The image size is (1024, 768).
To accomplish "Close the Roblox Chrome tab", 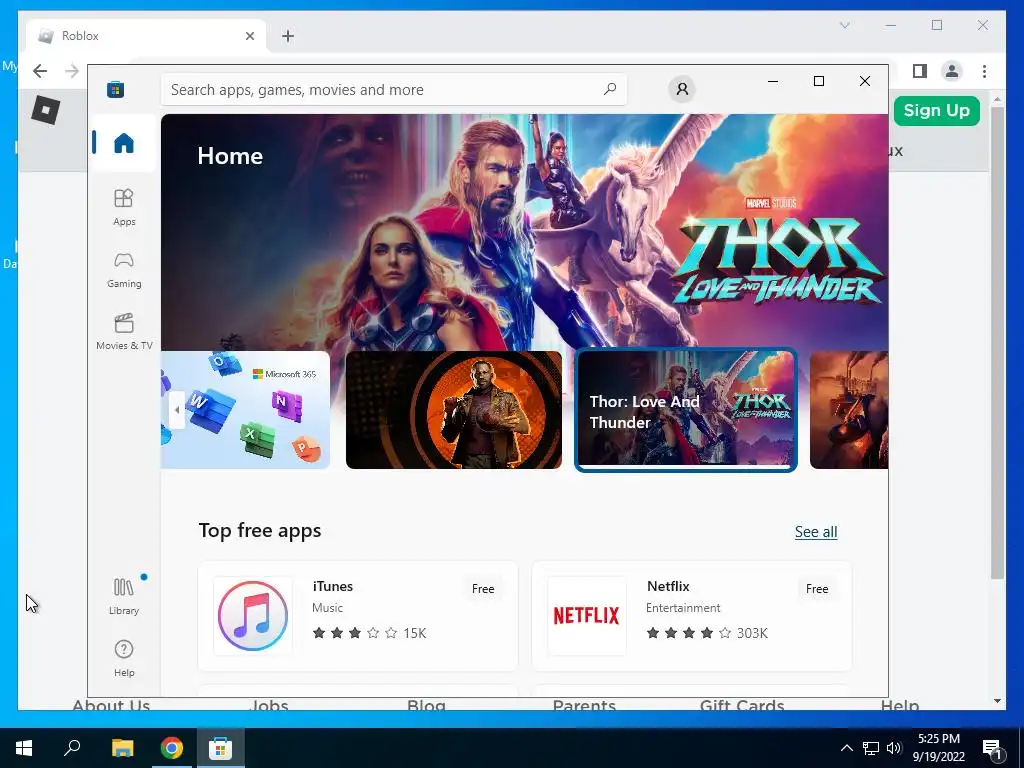I will pos(249,36).
